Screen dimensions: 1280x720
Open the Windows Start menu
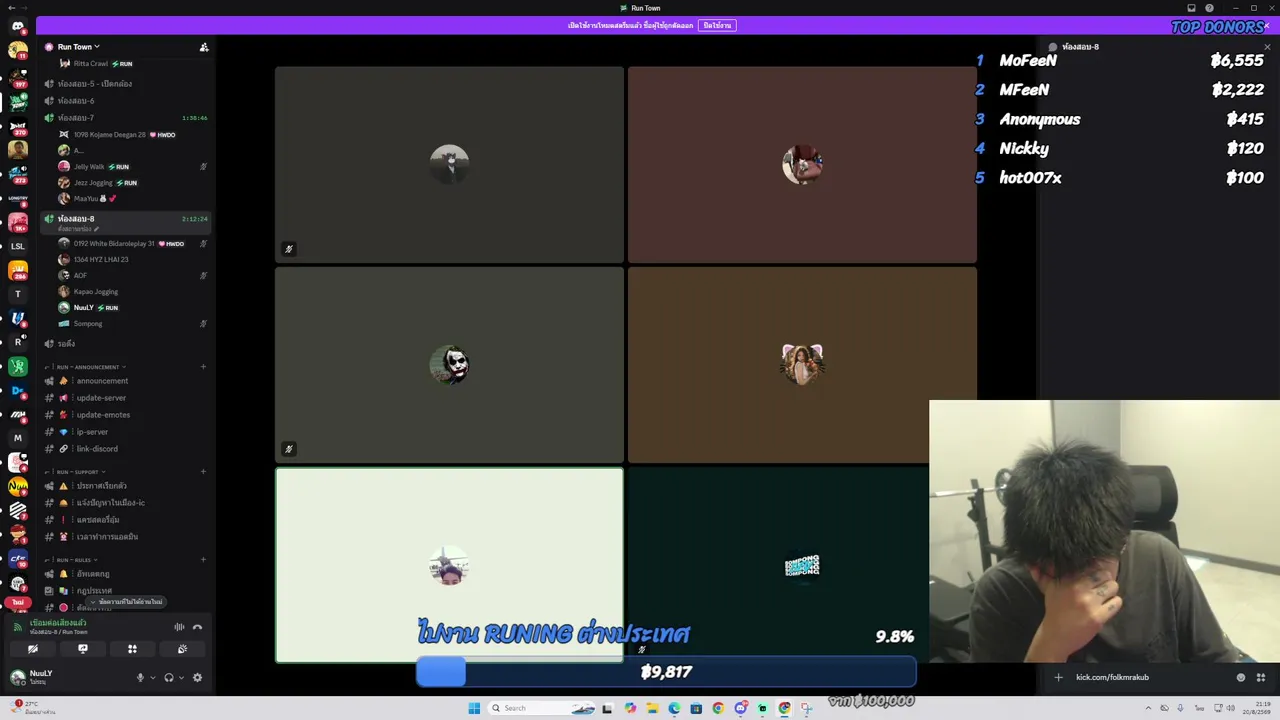(474, 708)
